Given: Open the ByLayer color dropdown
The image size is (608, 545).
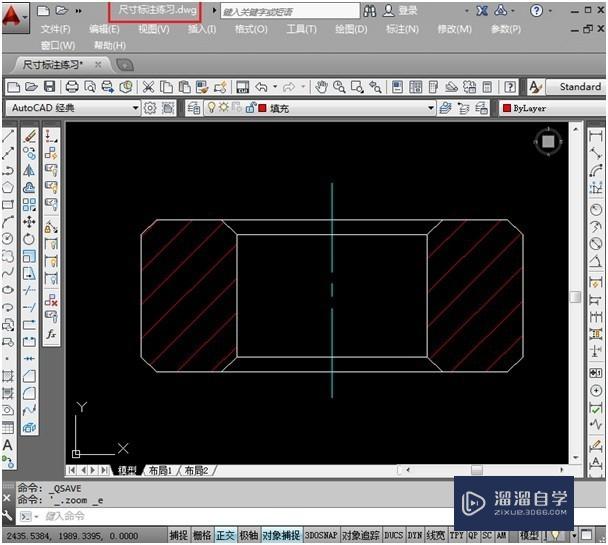Looking at the screenshot, I should pos(554,108).
